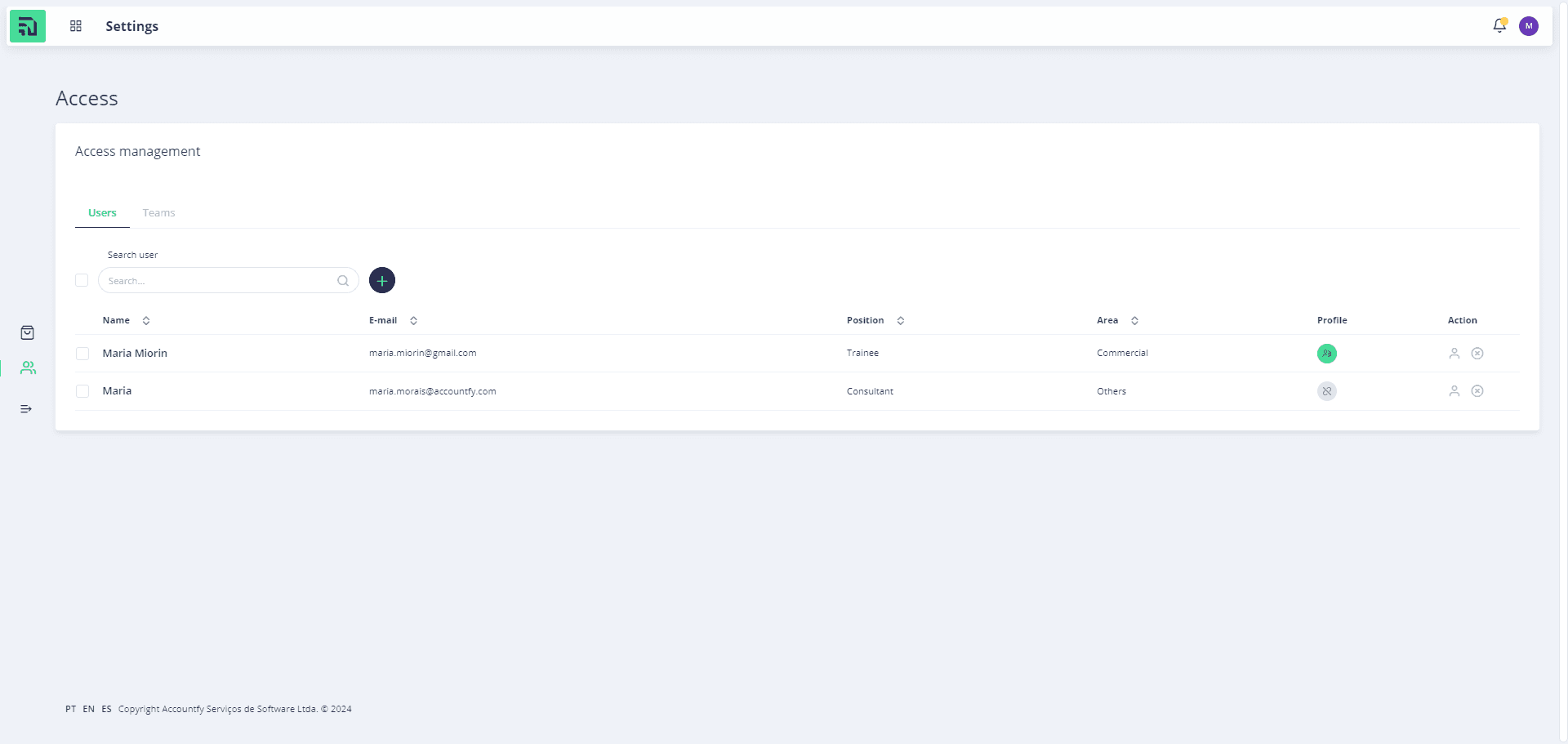The height and width of the screenshot is (744, 1568).
Task: Click the name Maria Miorin
Action: [x=135, y=354]
